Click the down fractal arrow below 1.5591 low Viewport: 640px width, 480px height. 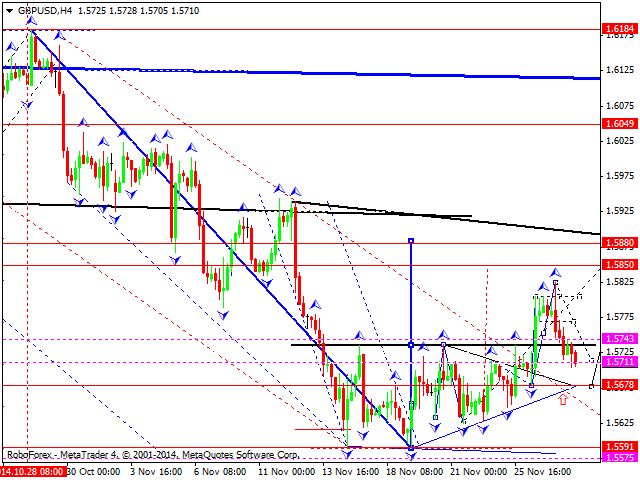tap(411, 456)
